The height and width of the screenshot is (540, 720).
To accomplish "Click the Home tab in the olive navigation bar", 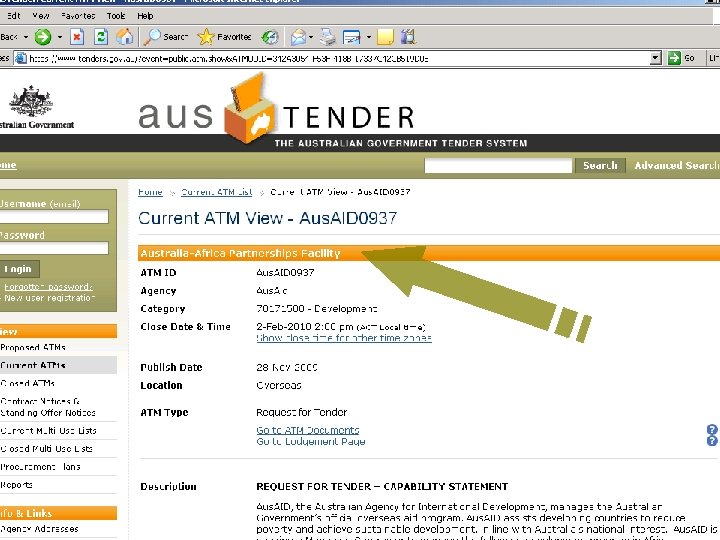I will point(8,165).
